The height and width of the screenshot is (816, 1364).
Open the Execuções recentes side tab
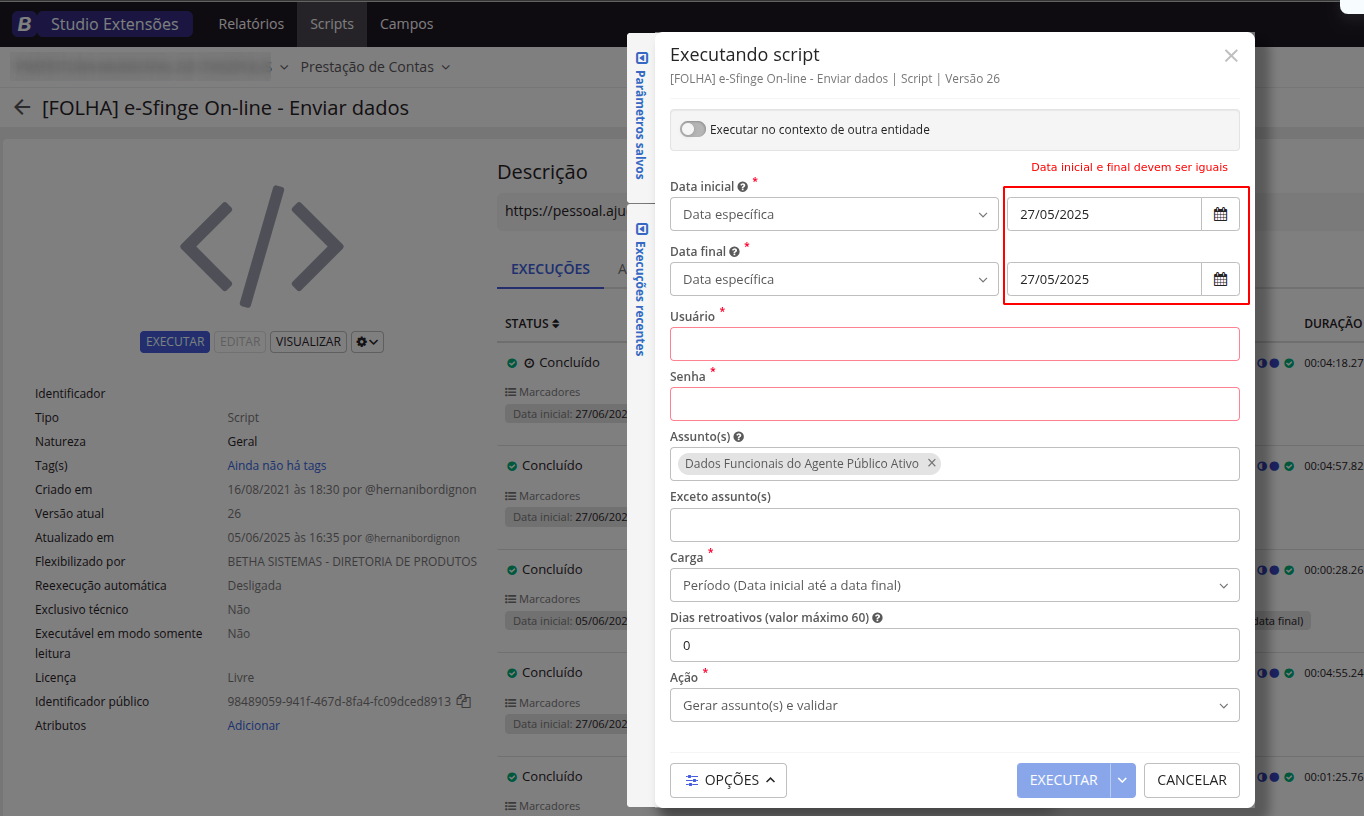click(641, 290)
